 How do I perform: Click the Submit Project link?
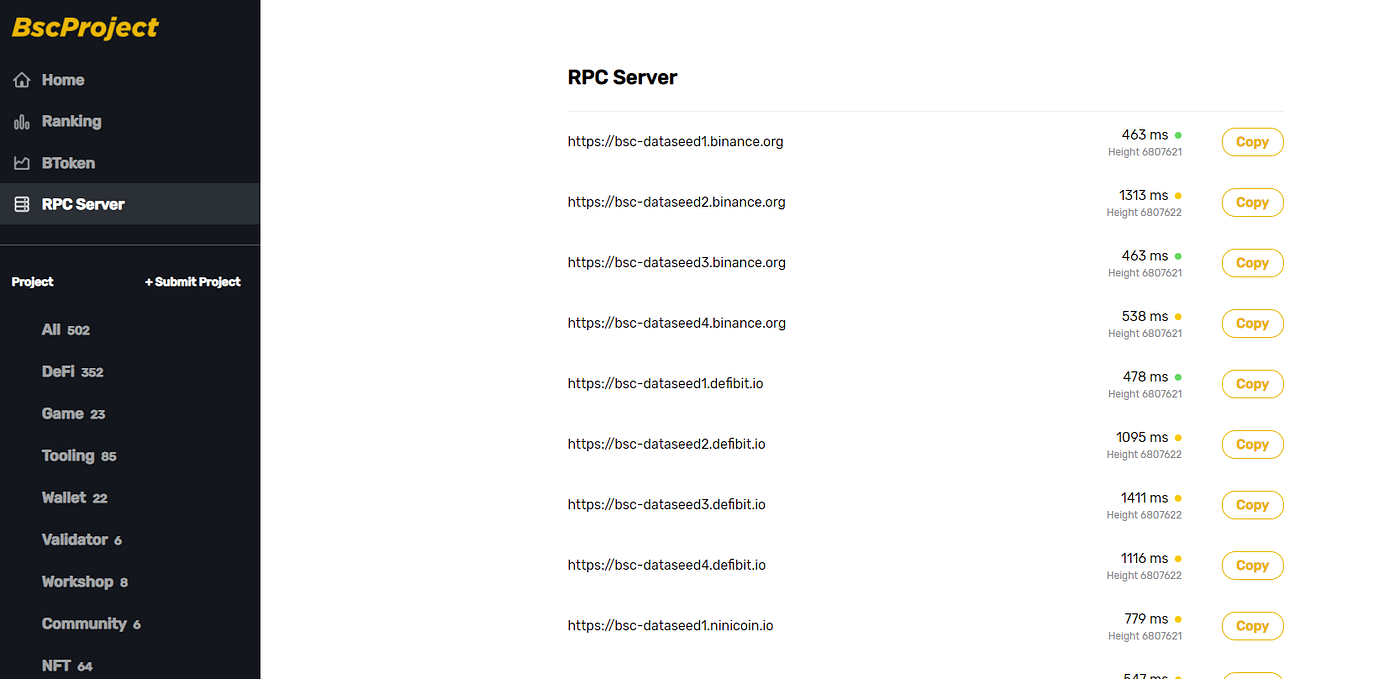click(193, 282)
